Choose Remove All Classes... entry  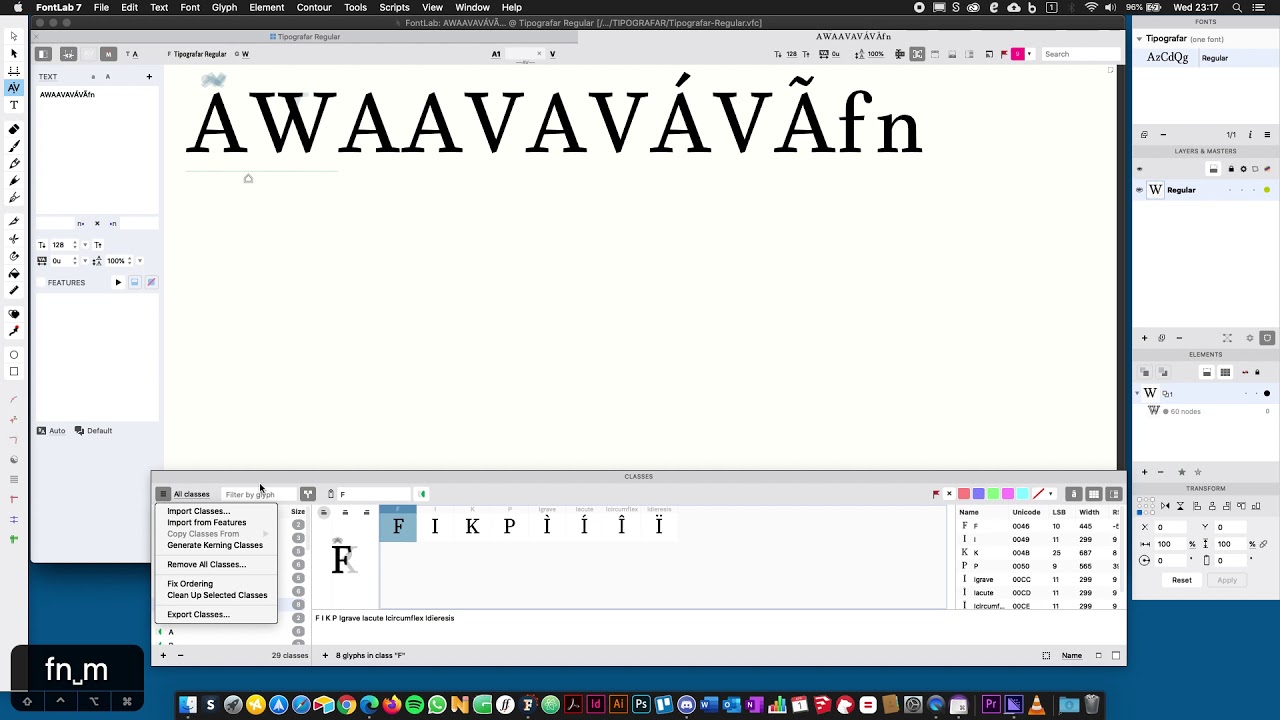[x=206, y=564]
